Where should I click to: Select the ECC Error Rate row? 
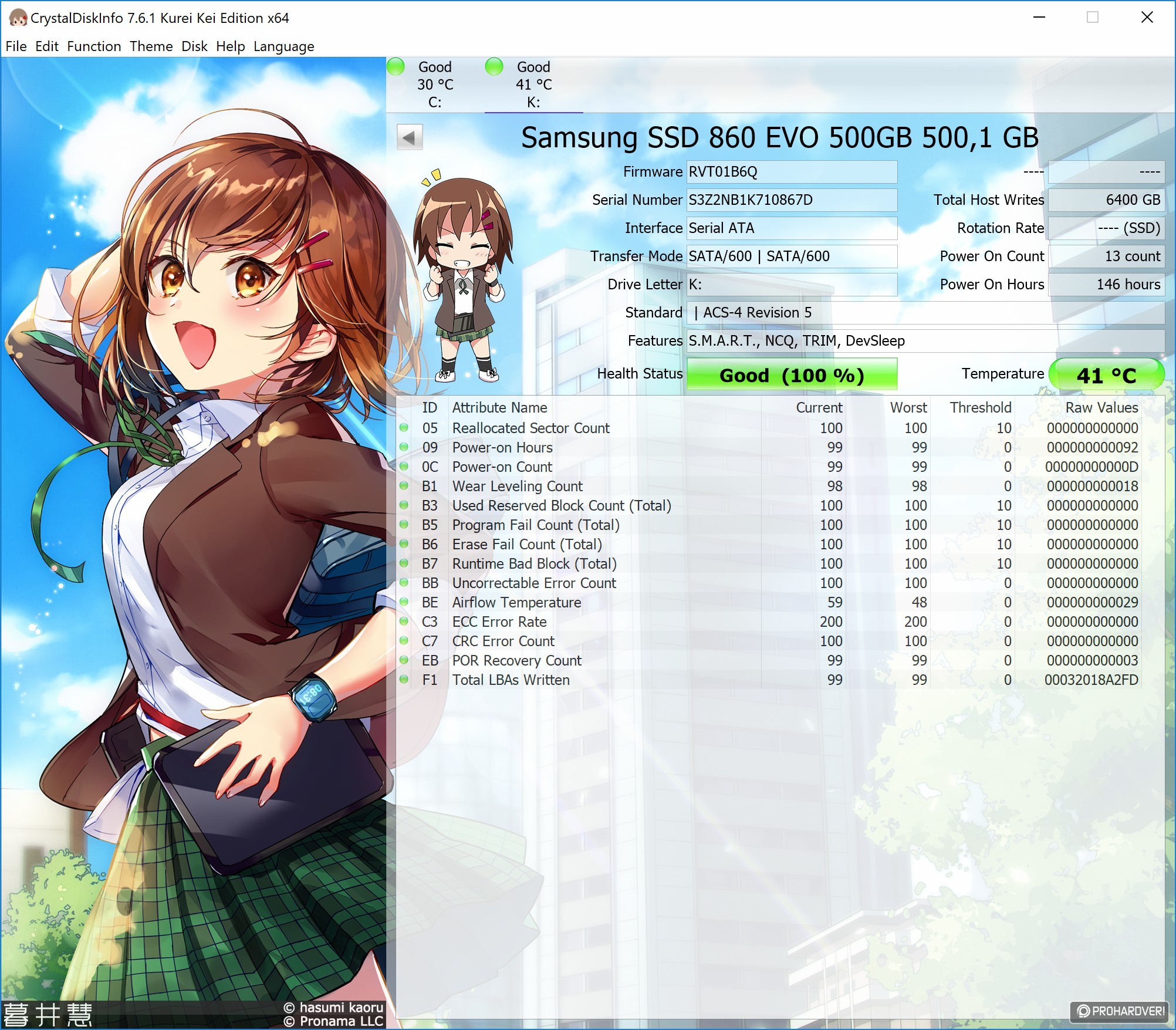pyautogui.click(x=769, y=622)
